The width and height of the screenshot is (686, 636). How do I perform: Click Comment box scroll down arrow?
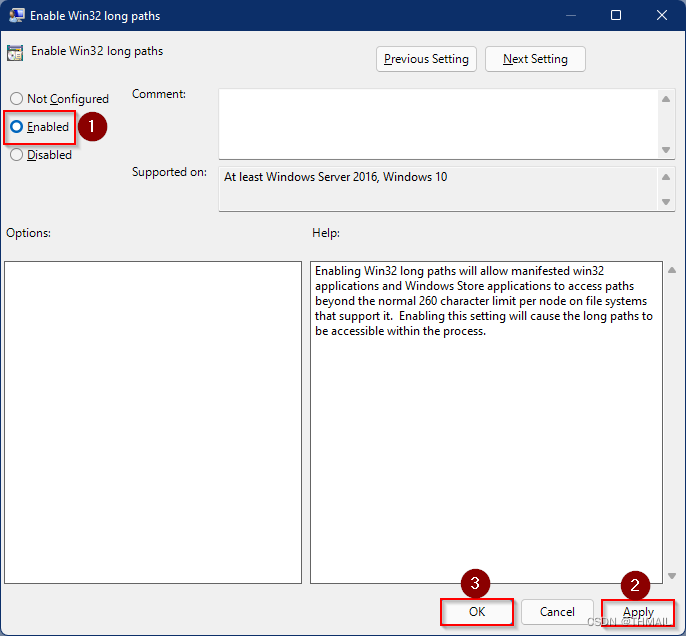[666, 150]
